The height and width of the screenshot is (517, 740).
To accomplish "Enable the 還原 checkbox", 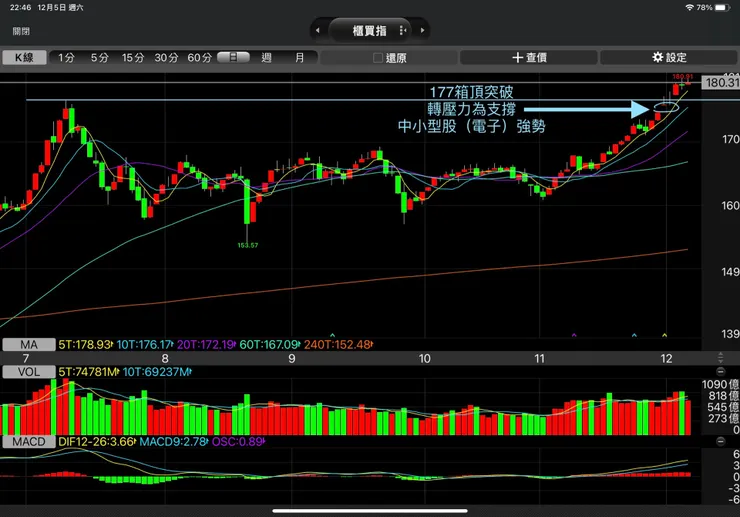I will click(378, 58).
